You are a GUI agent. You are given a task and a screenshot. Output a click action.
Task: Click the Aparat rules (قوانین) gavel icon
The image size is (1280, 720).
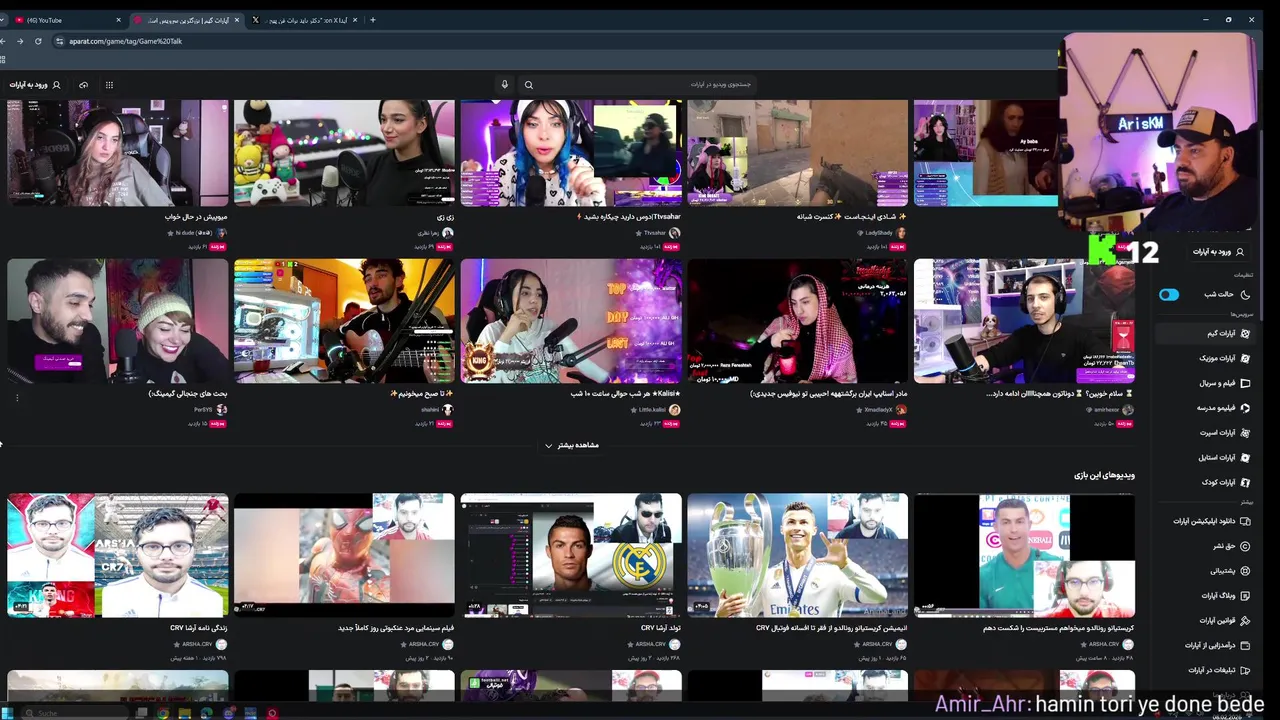pos(1245,621)
